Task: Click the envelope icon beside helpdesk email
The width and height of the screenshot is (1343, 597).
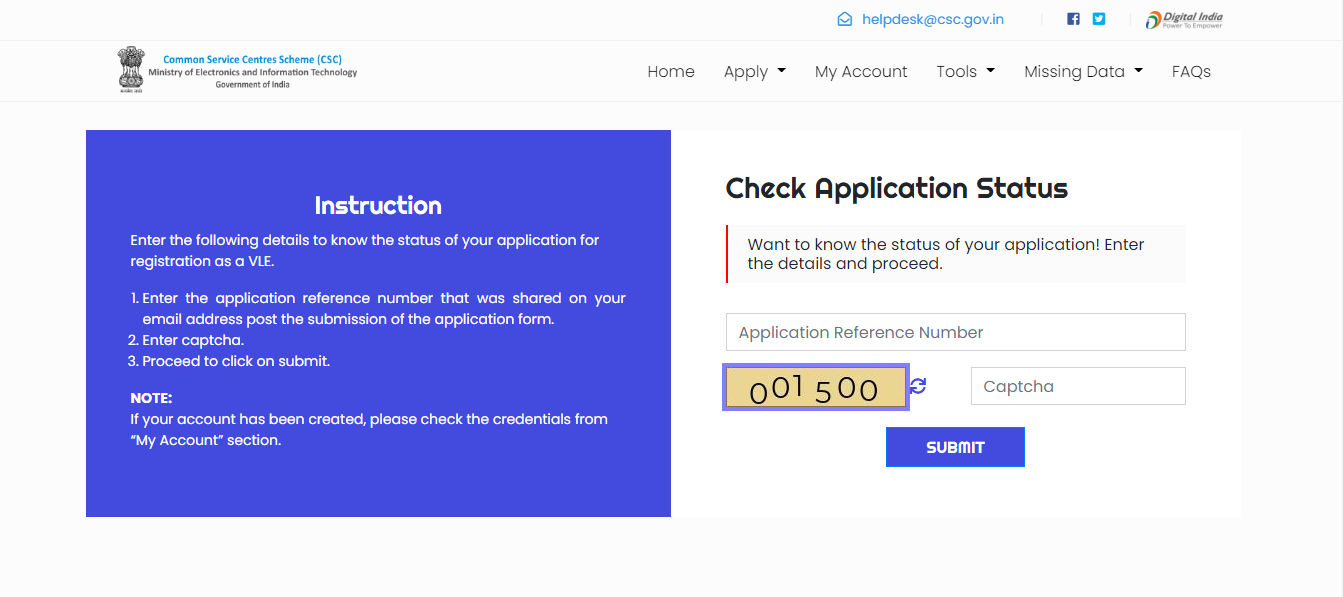Action: (845, 19)
